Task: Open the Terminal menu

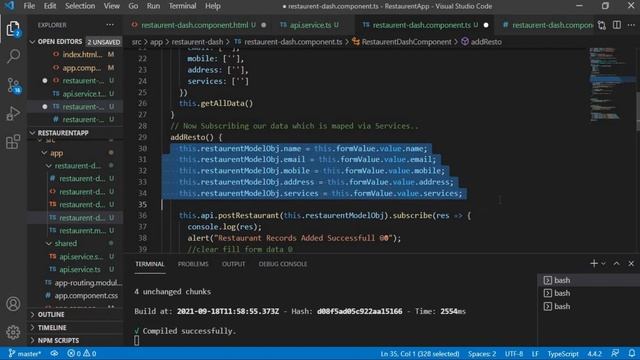Action: click(182, 6)
